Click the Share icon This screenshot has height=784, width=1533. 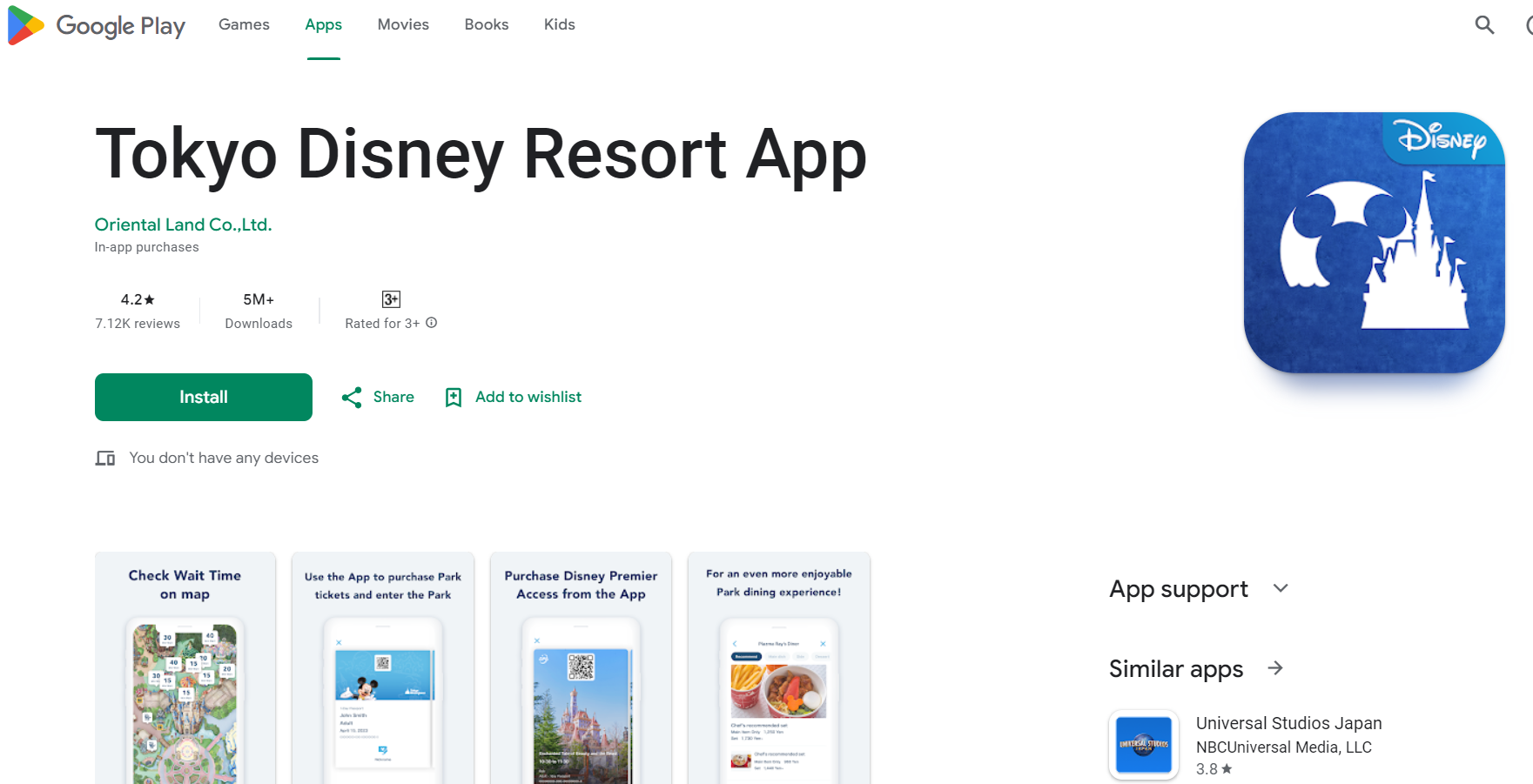point(352,398)
